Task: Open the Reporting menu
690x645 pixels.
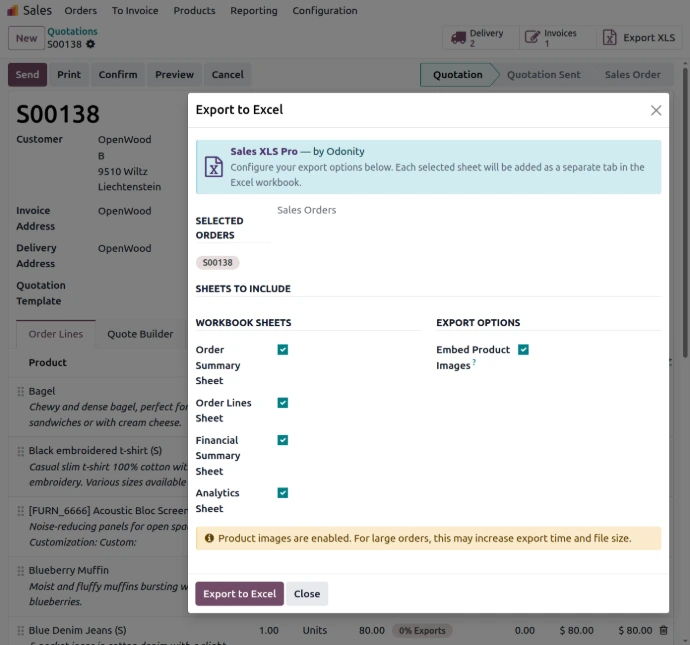Action: coord(254,11)
